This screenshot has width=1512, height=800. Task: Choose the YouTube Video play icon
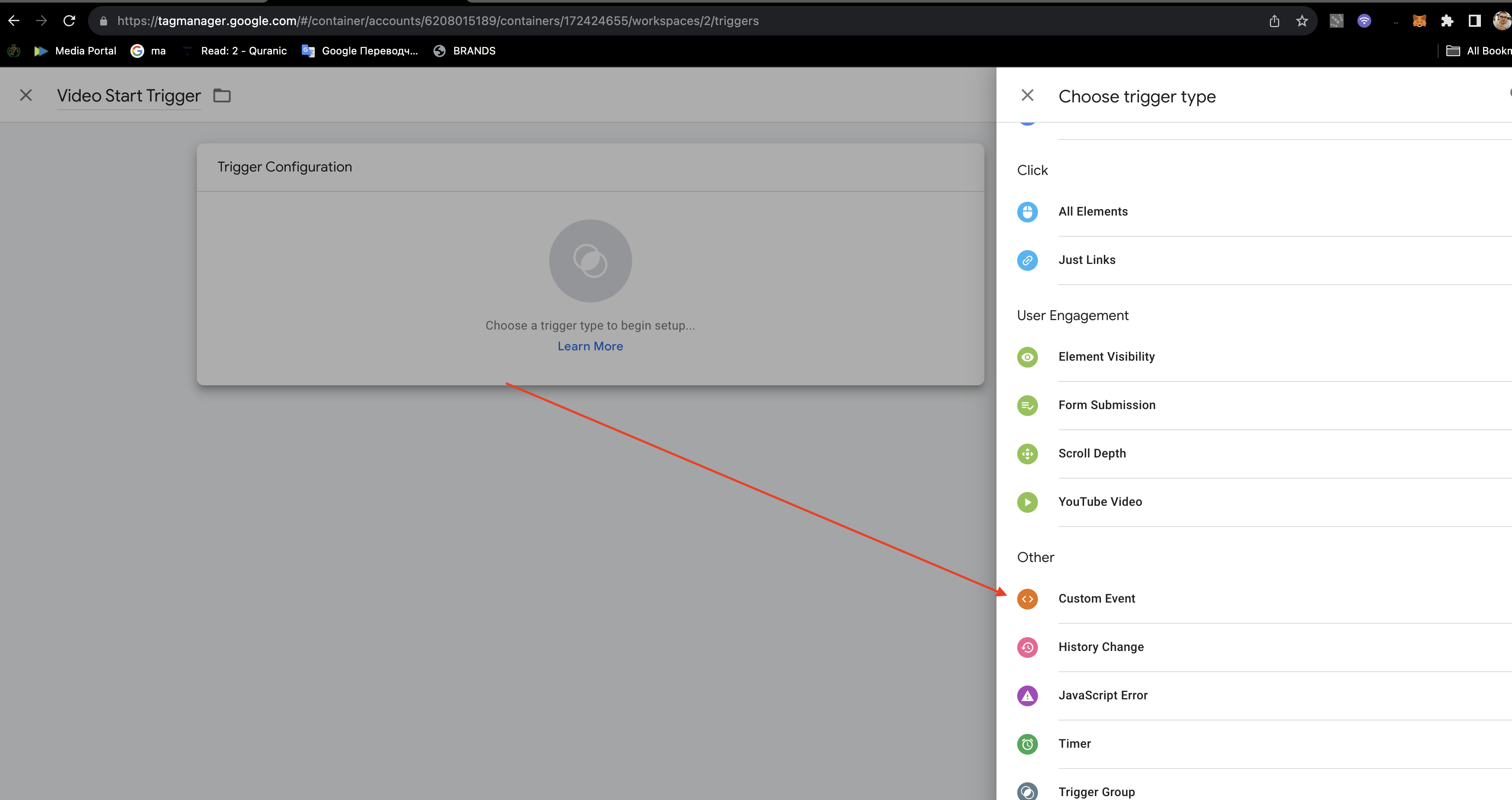coord(1027,502)
